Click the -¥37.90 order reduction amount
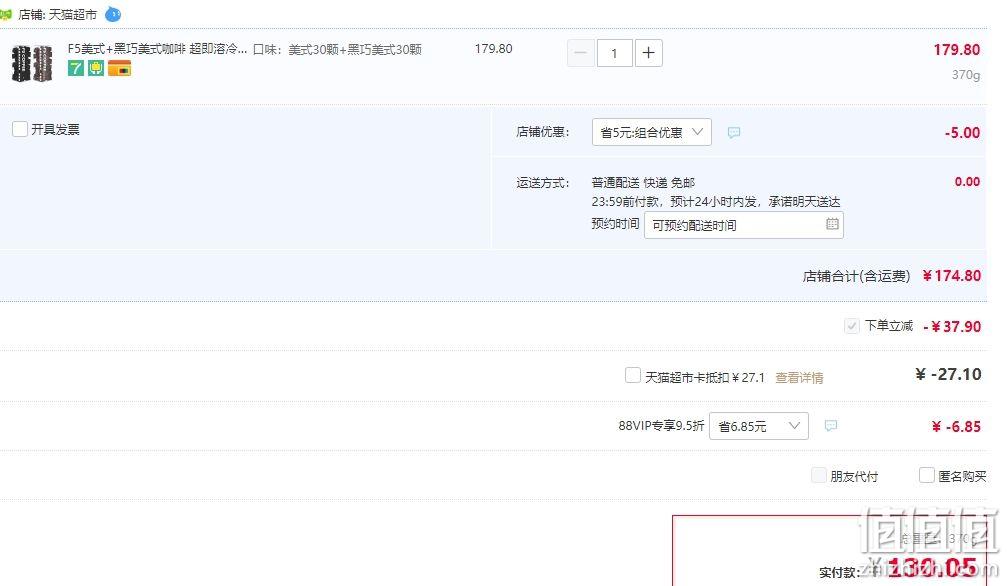 [x=952, y=326]
